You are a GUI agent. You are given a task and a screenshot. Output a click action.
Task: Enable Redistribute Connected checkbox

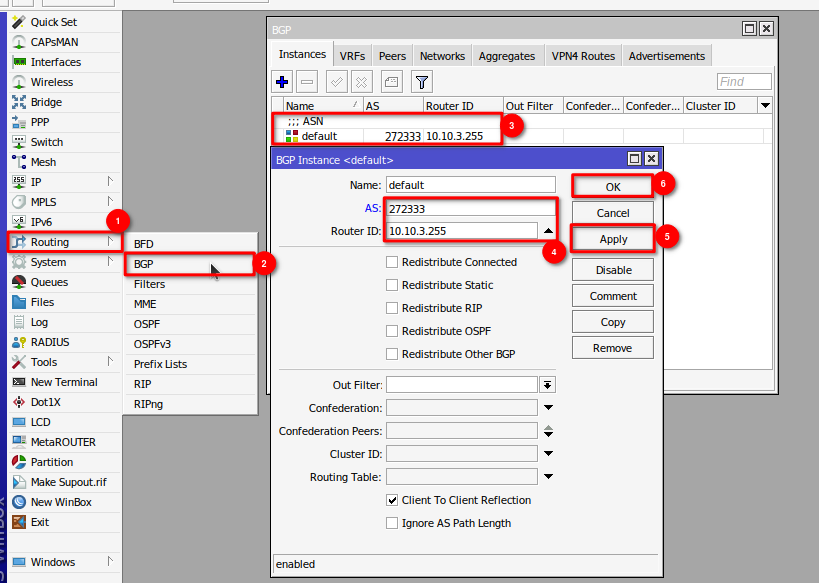coord(393,262)
